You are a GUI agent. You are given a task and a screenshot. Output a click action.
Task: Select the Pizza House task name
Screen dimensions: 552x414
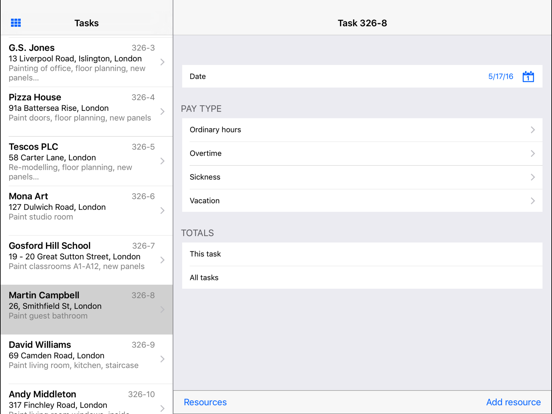35,97
